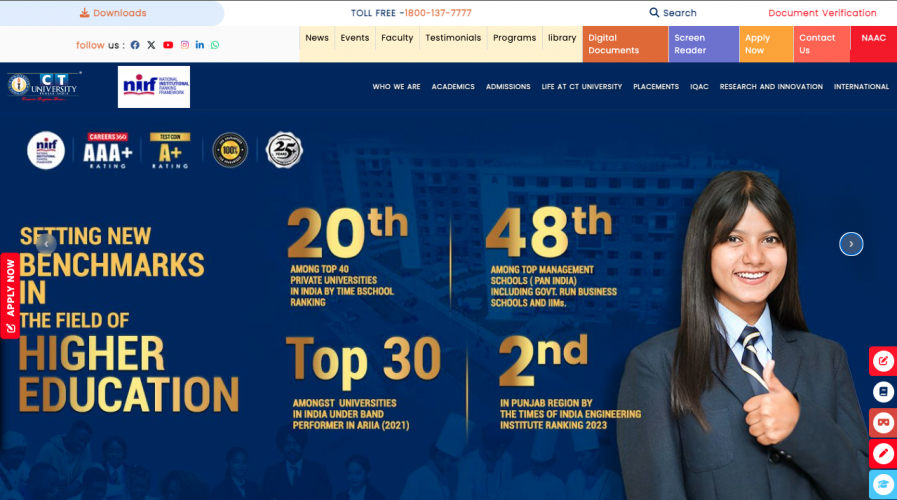Click the Test Coin A+ rating badge
This screenshot has height=500, width=897.
[x=170, y=150]
